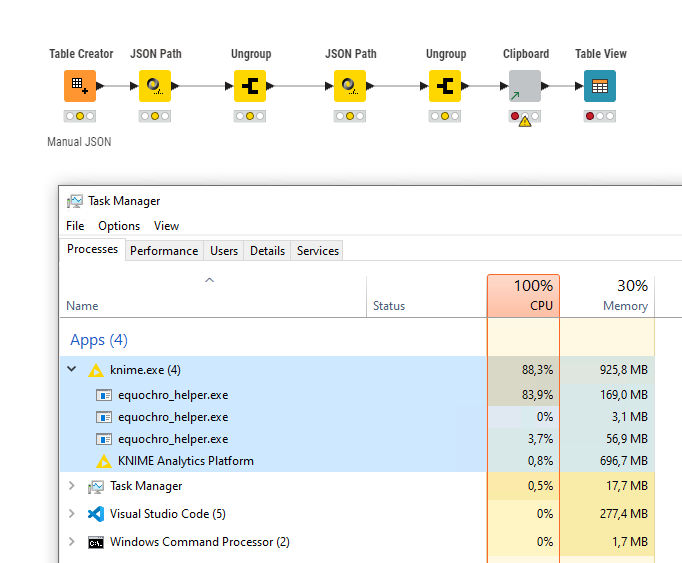The width and height of the screenshot is (682, 563).
Task: Expand the Visual Studio Code process group
Action: tap(71, 514)
